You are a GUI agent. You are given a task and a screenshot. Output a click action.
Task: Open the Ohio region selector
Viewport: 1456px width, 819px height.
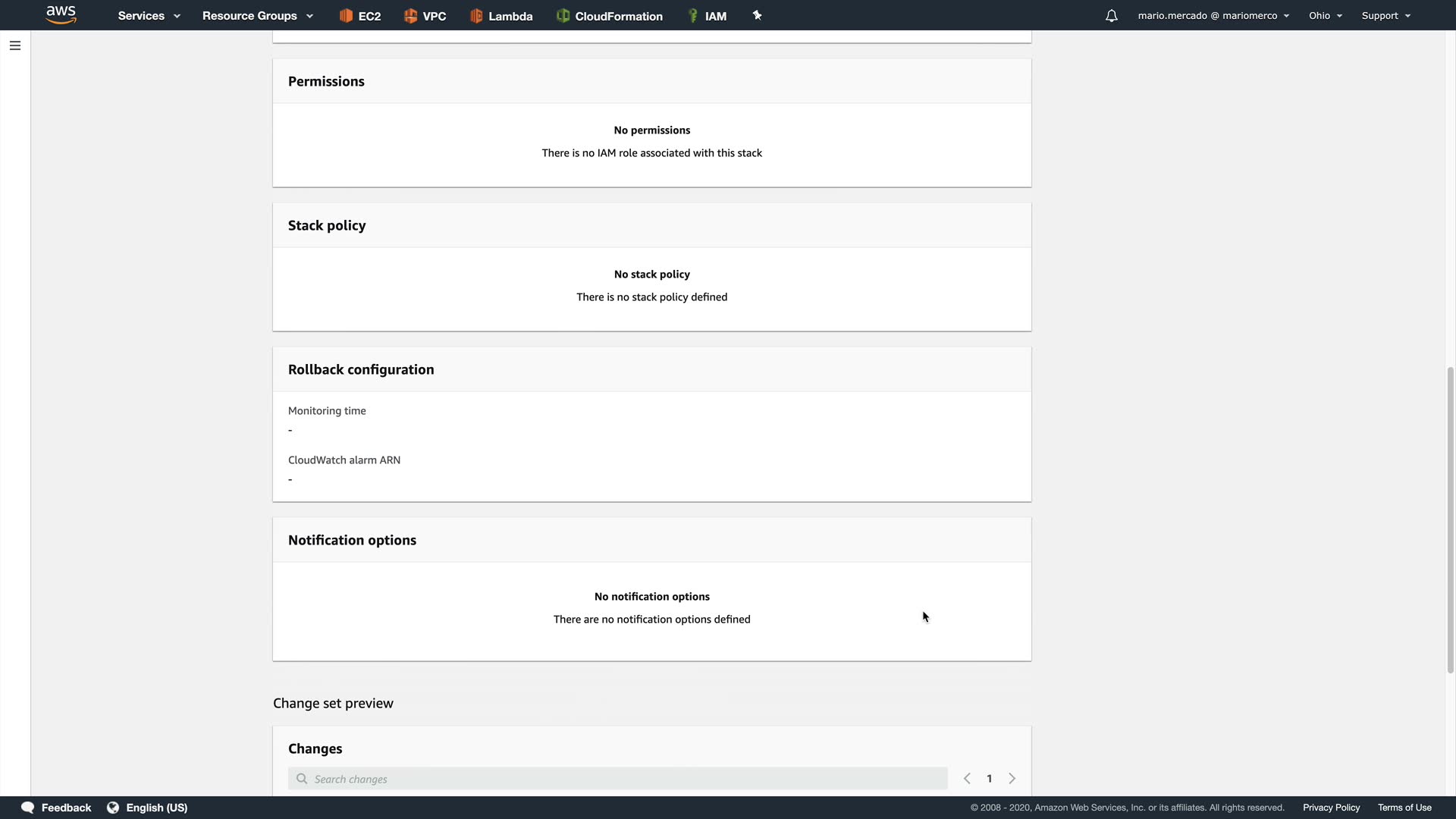click(1325, 16)
